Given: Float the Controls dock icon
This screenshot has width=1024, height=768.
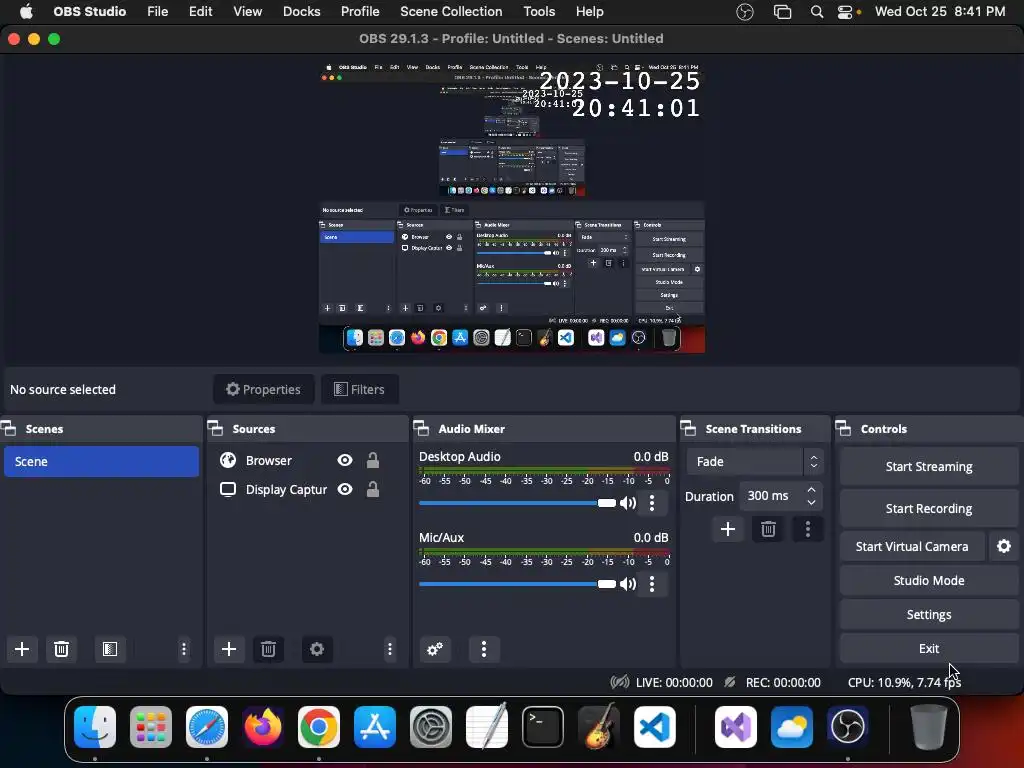Looking at the screenshot, I should coord(844,429).
